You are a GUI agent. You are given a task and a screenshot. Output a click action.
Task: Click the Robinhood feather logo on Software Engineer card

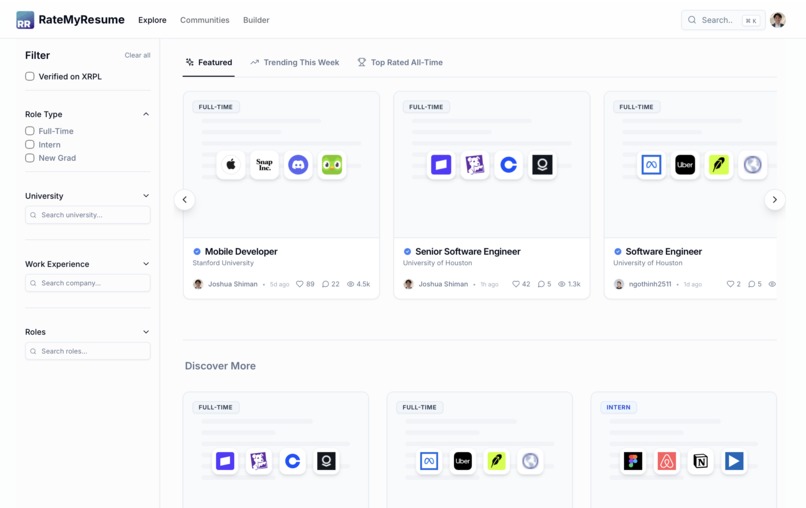[x=719, y=165]
